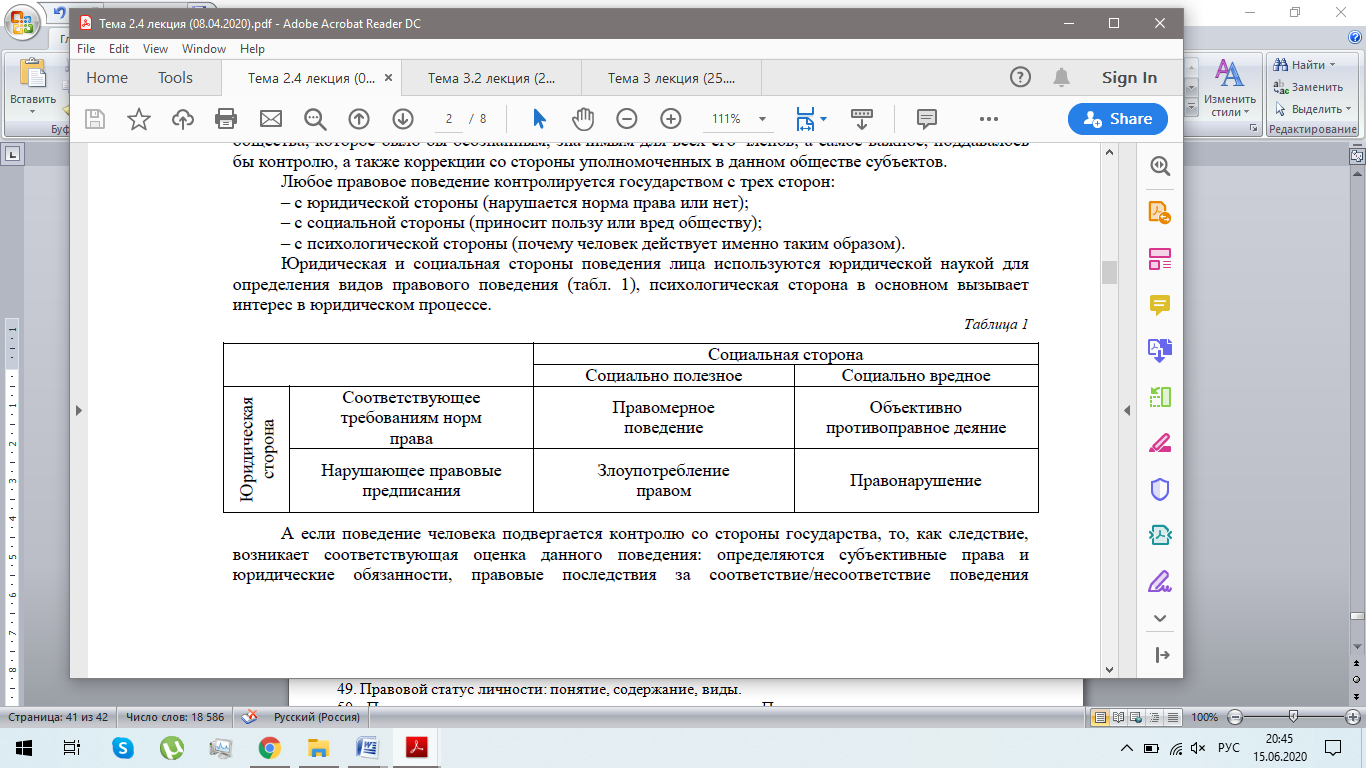This screenshot has height=768, width=1366.
Task: Switch to Тема 3 лекция (25 tab
Action: click(x=671, y=77)
